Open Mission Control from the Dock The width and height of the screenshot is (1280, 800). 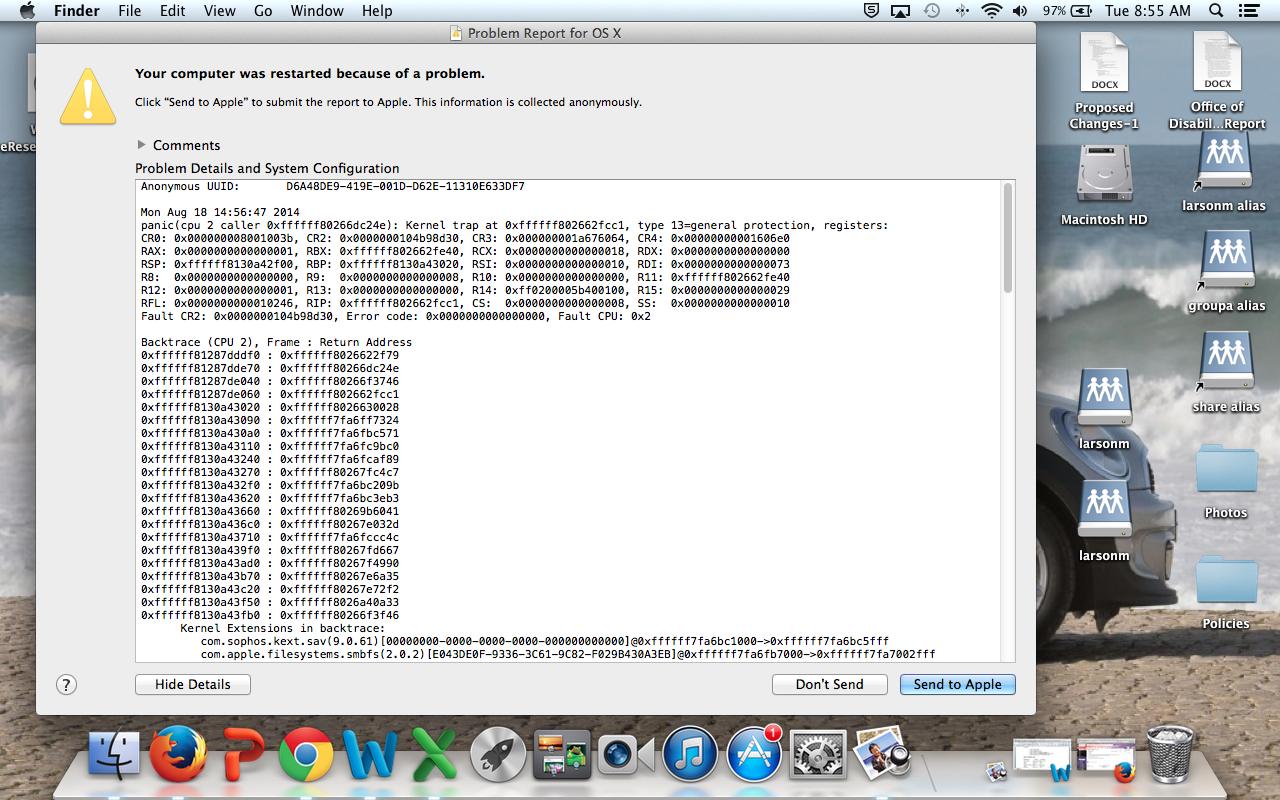[x=562, y=755]
